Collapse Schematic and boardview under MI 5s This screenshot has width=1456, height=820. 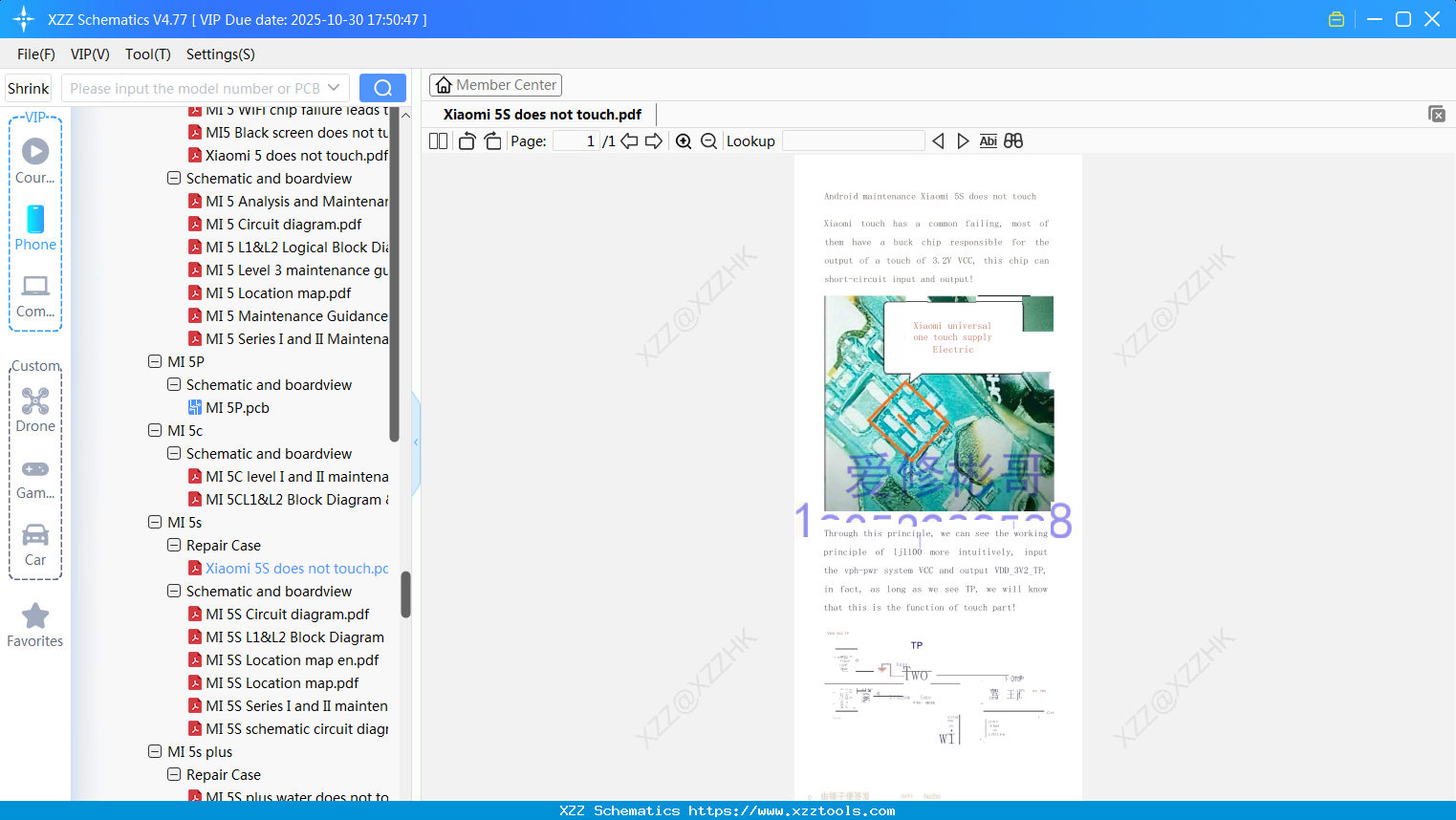[x=174, y=592]
